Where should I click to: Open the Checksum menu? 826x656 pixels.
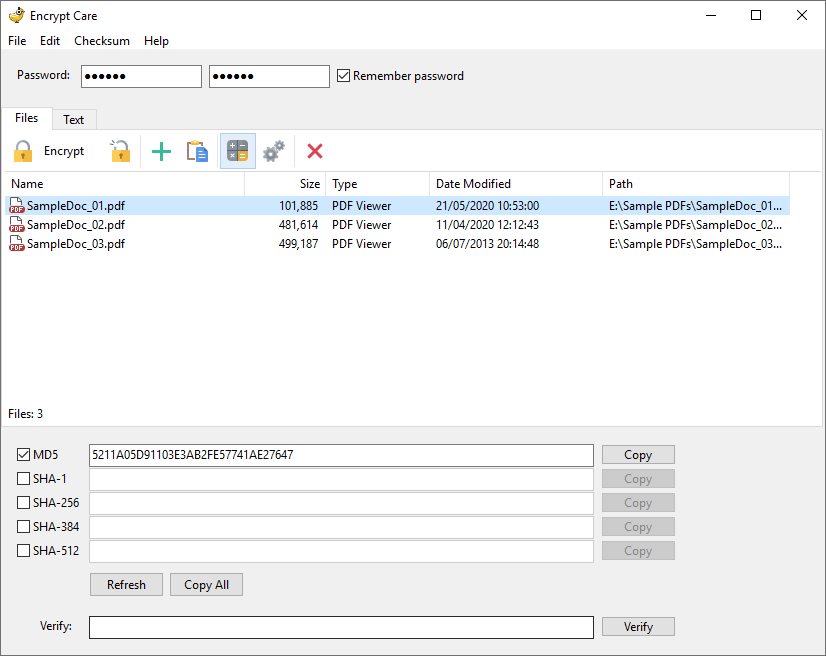pos(101,41)
